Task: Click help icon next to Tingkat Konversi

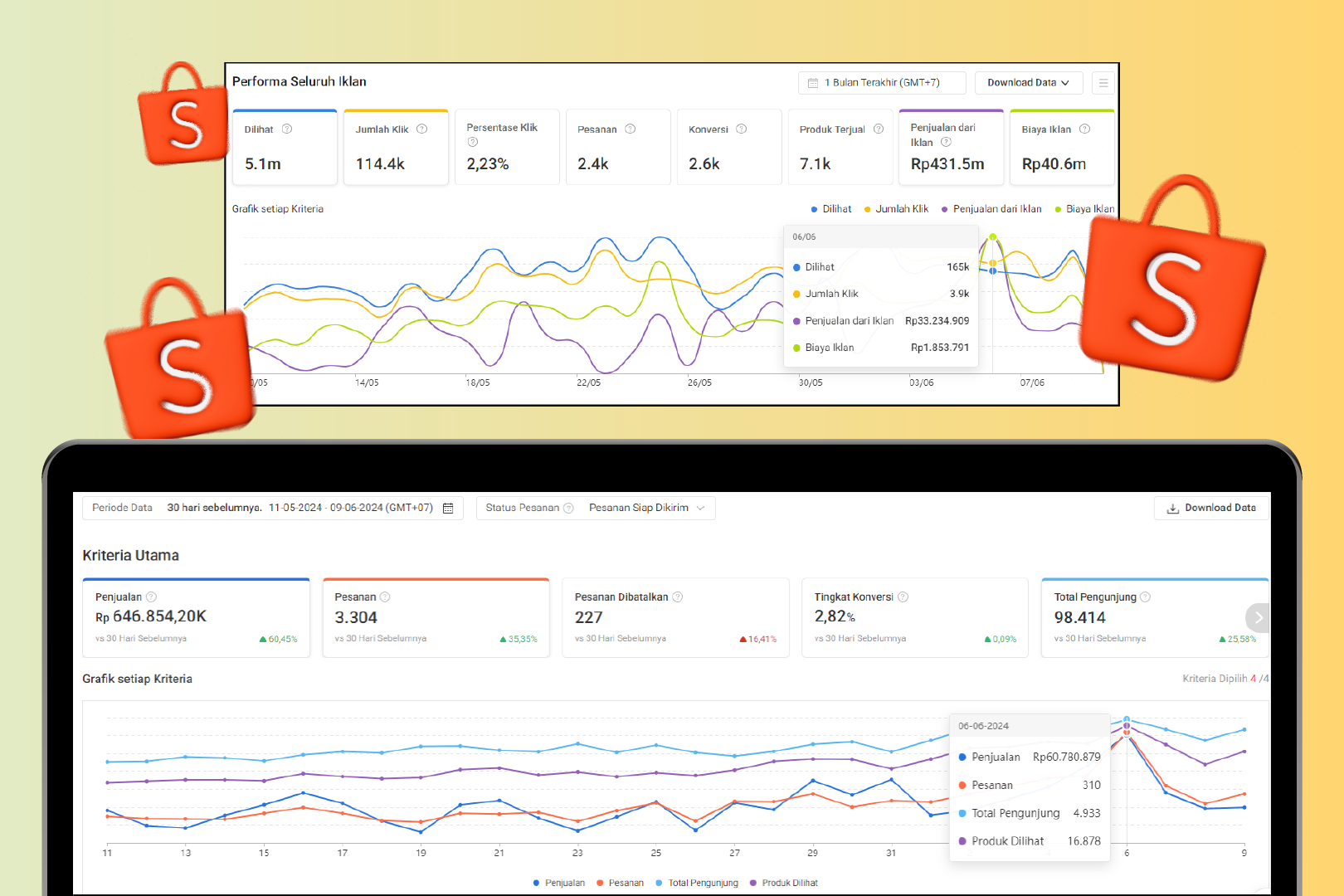Action: (x=903, y=597)
